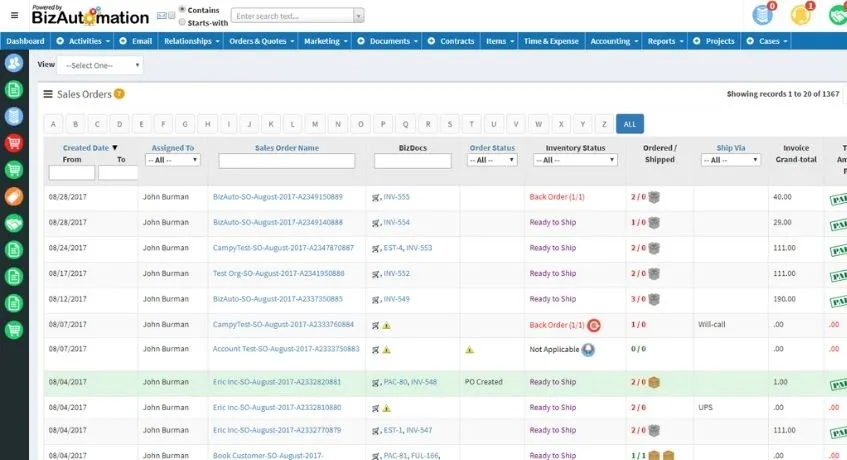Open the hamburger menu beside BizAutomation logo
The image size is (847, 460).
coord(15,15)
